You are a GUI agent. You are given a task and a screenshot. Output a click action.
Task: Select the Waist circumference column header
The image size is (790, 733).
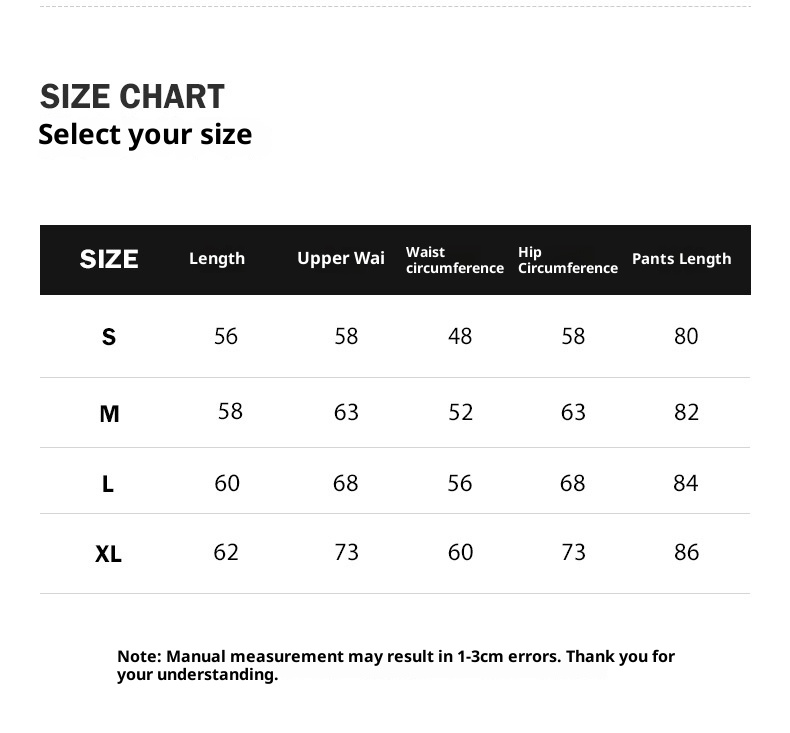(x=454, y=260)
